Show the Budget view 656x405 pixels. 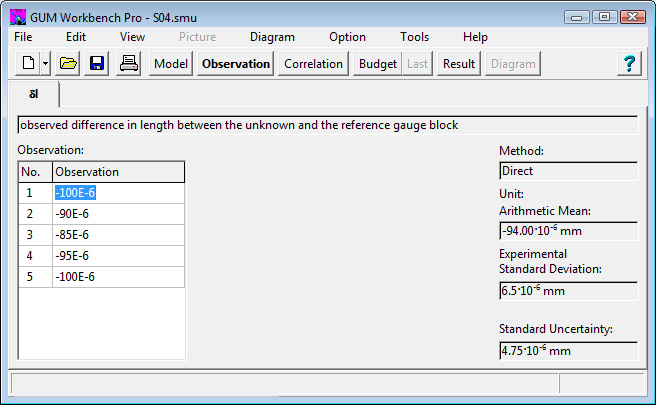point(378,64)
